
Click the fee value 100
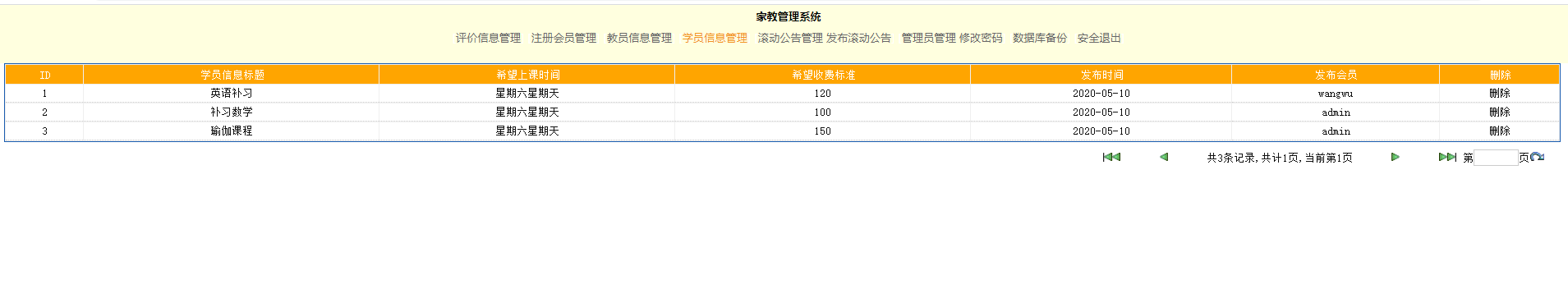[x=823, y=112]
